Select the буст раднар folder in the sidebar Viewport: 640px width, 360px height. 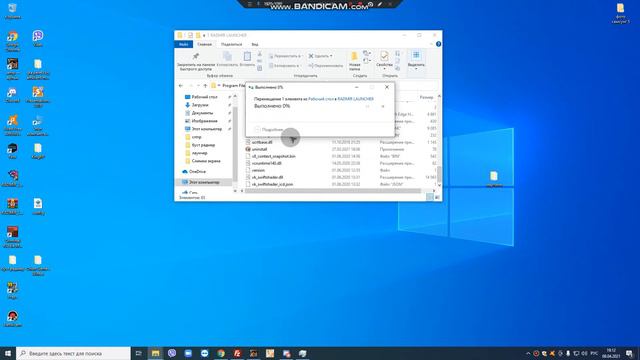point(203,145)
